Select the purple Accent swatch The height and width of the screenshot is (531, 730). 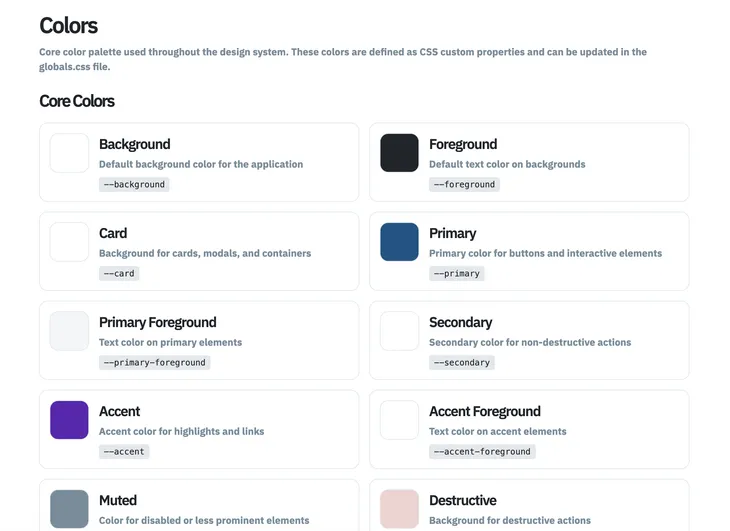[69, 420]
